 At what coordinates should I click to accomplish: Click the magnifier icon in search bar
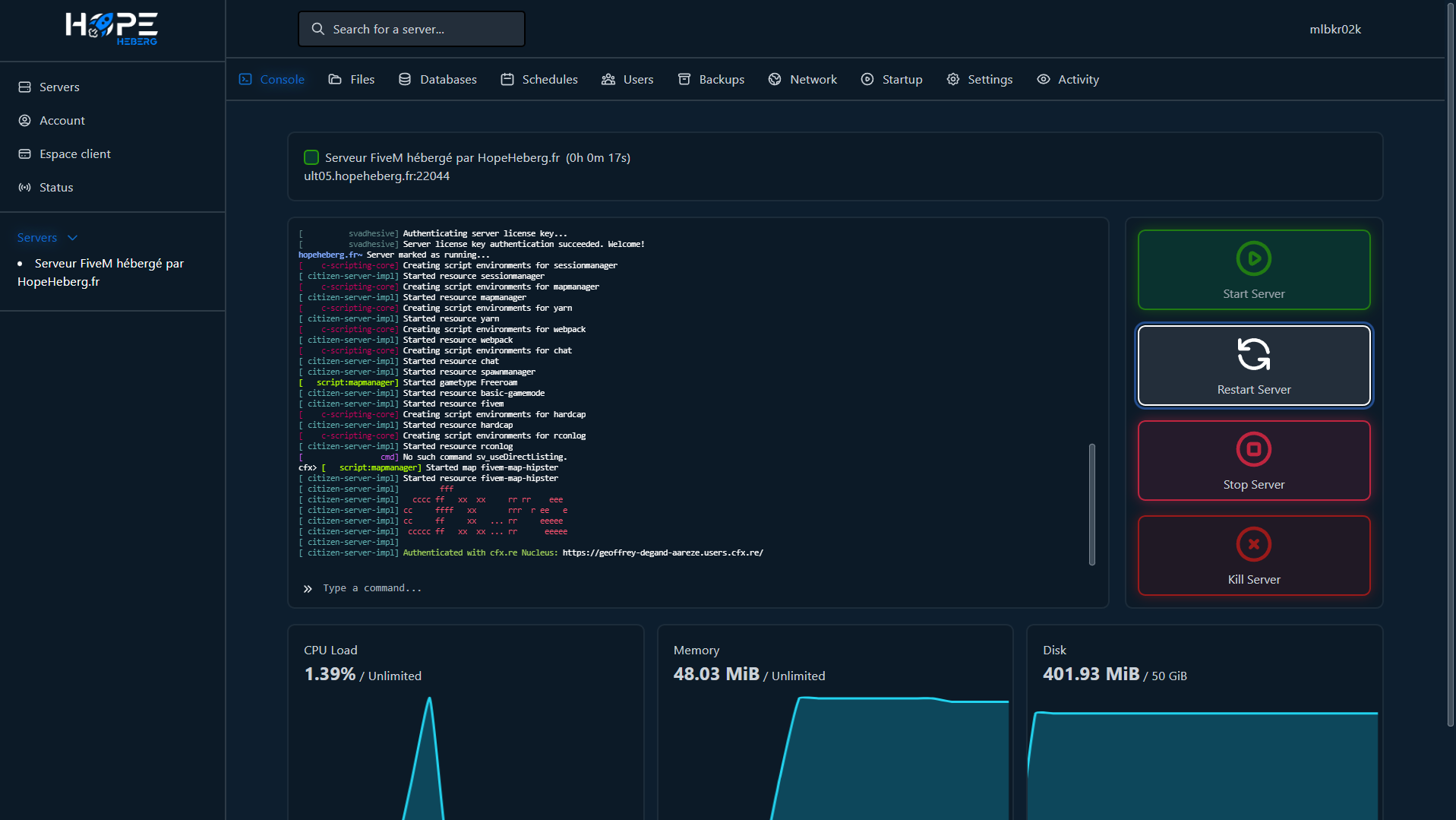[317, 29]
